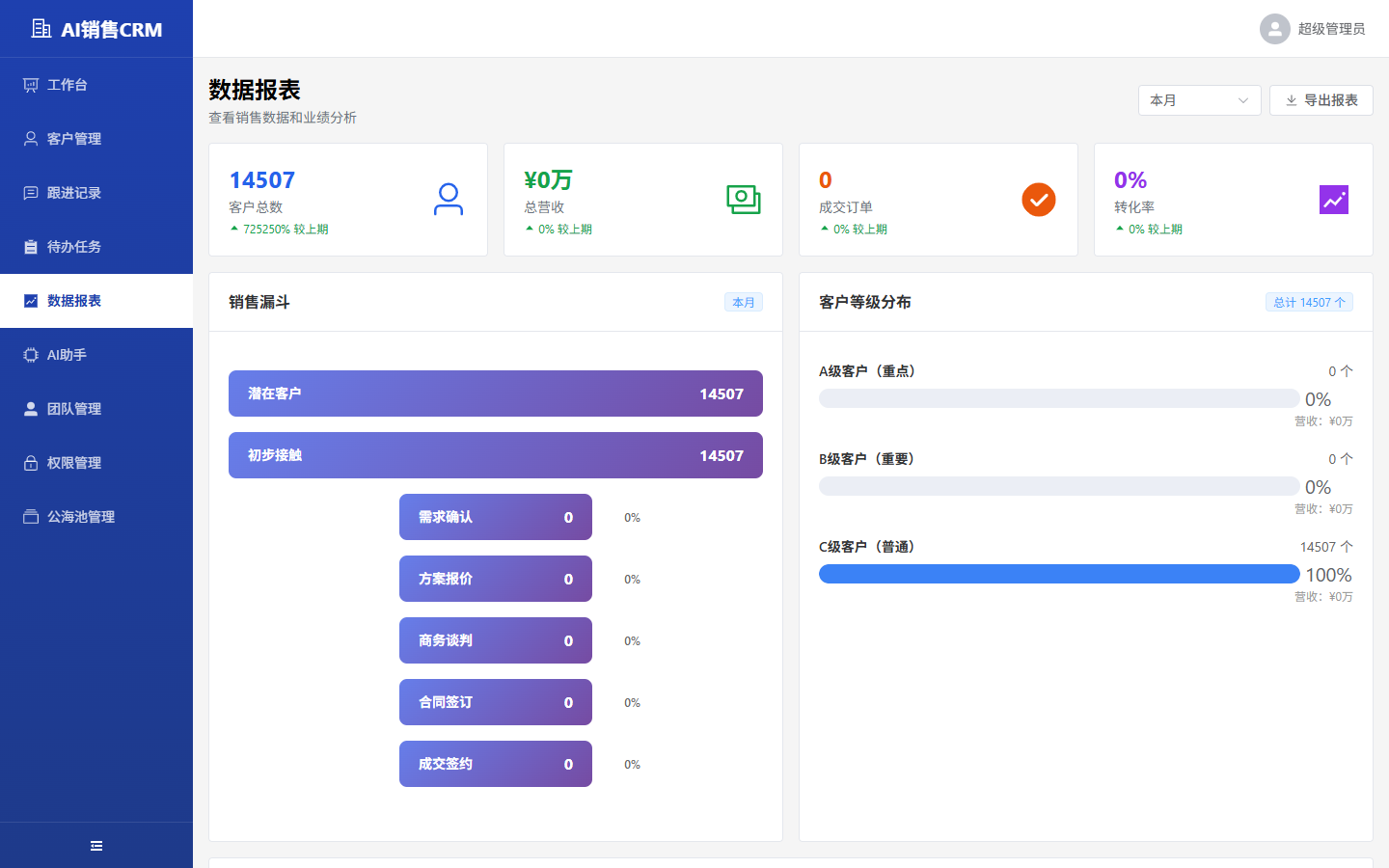The width and height of the screenshot is (1389, 868).
Task: Click the AI销售CRM title link
Action: [112, 29]
